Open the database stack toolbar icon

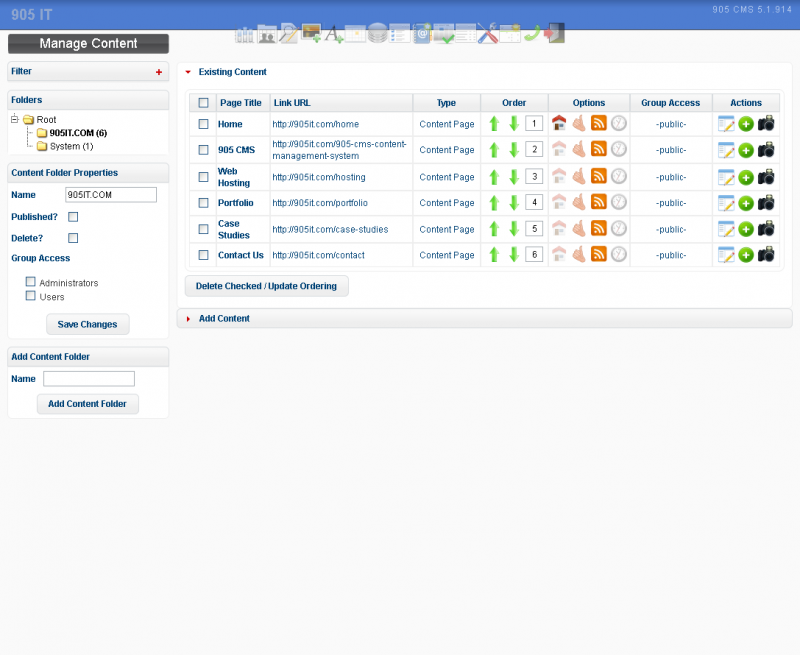[x=378, y=34]
